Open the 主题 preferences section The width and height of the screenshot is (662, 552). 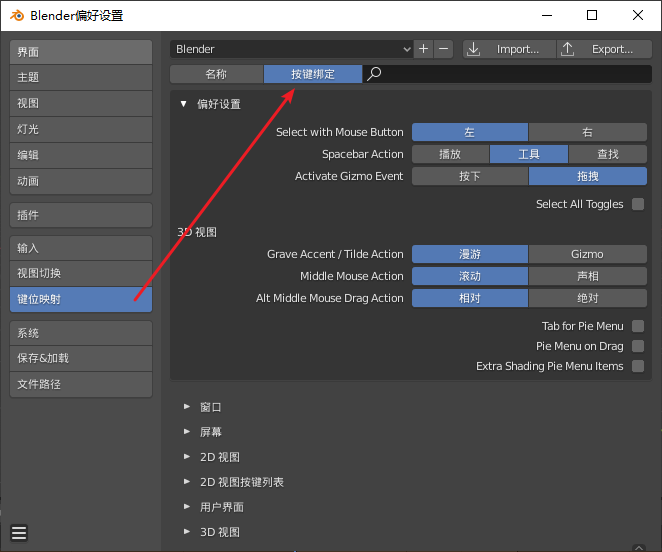(x=81, y=77)
